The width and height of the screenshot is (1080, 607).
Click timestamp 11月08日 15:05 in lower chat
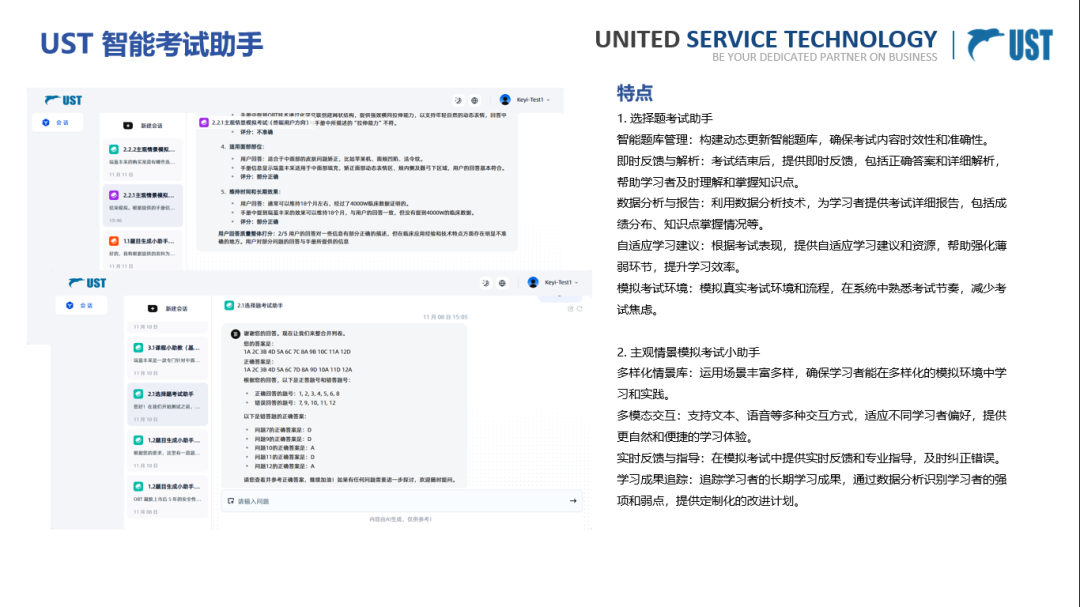click(x=445, y=317)
